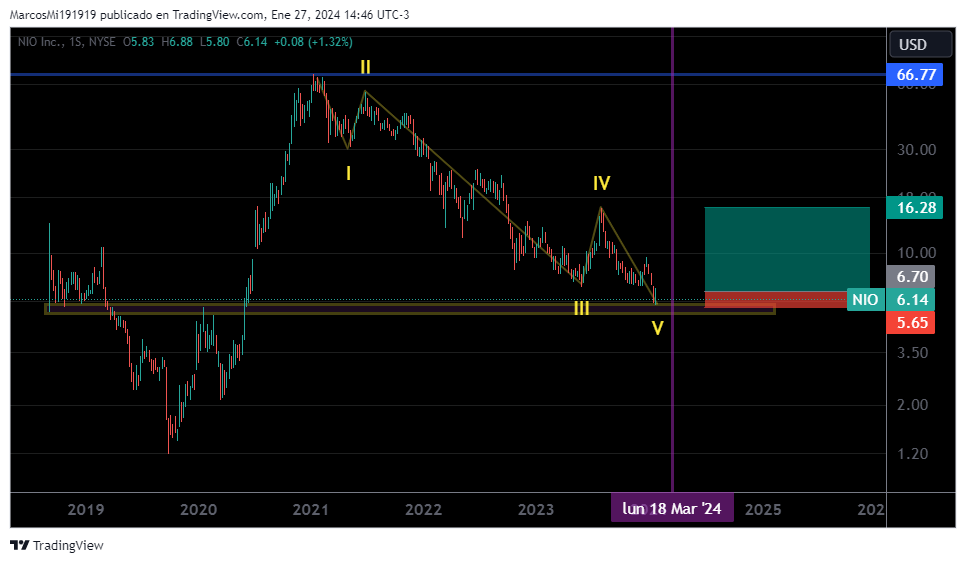Click the 2021 label on time axis

[x=310, y=509]
